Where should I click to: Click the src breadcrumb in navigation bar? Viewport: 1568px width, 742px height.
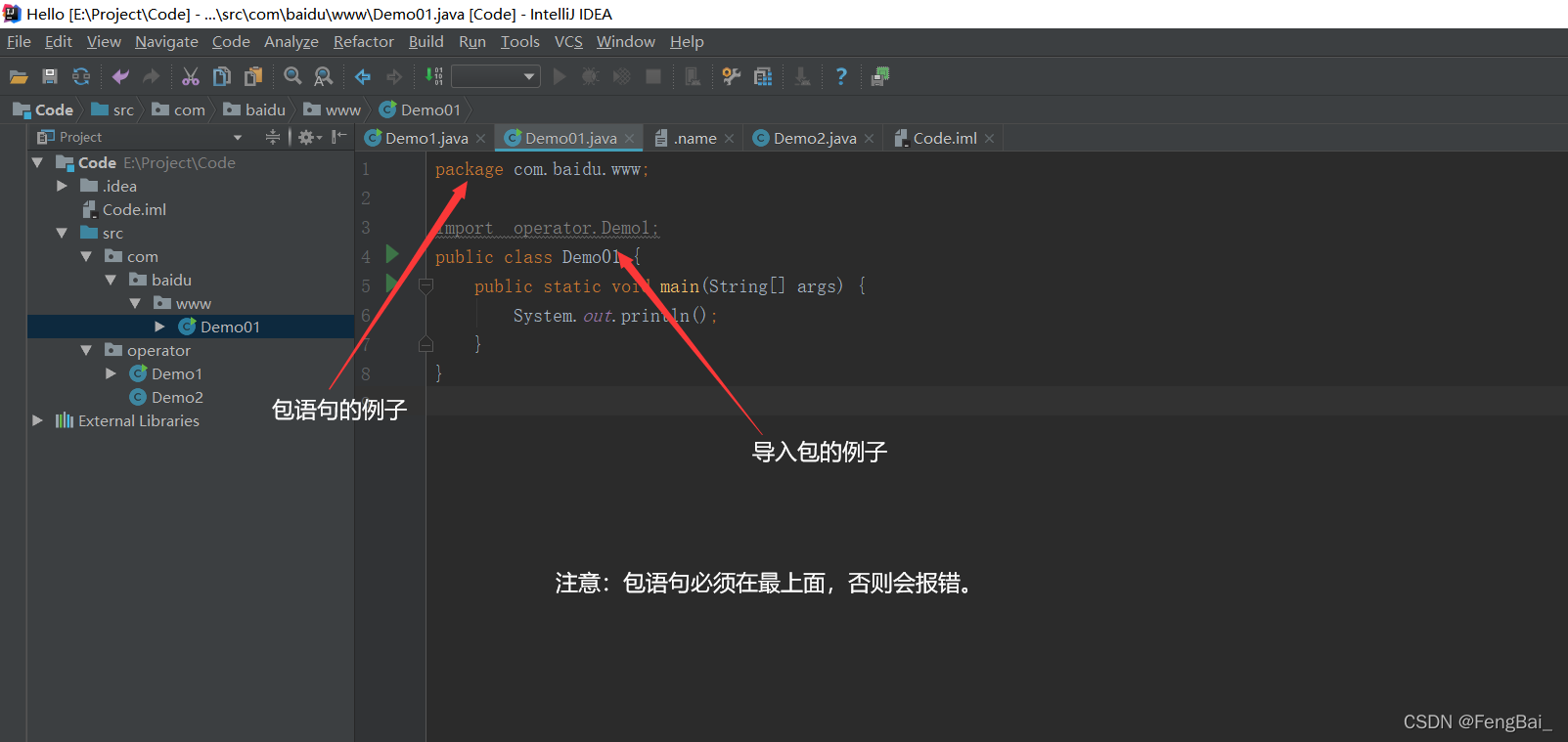point(112,110)
